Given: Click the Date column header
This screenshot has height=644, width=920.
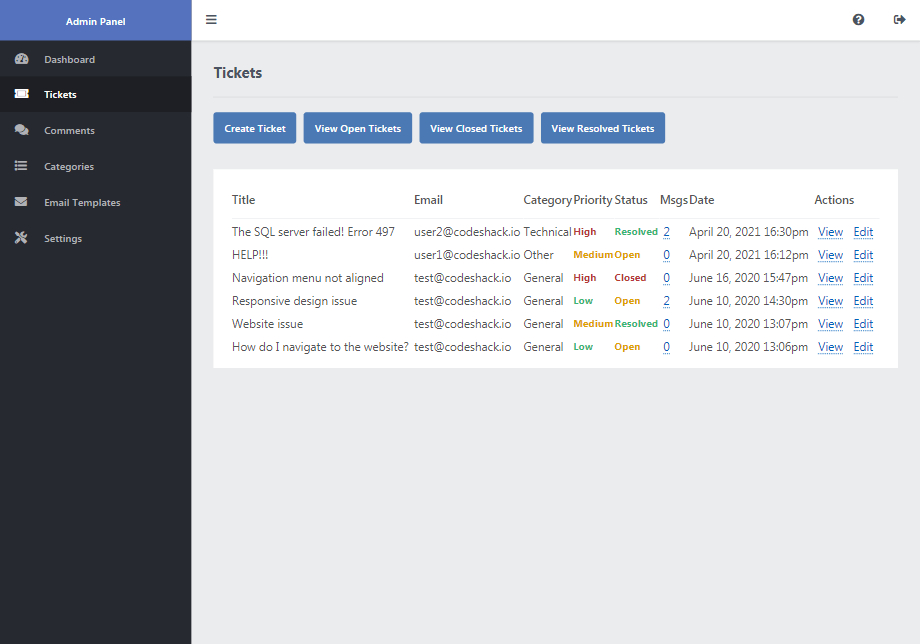Looking at the screenshot, I should pos(702,199).
